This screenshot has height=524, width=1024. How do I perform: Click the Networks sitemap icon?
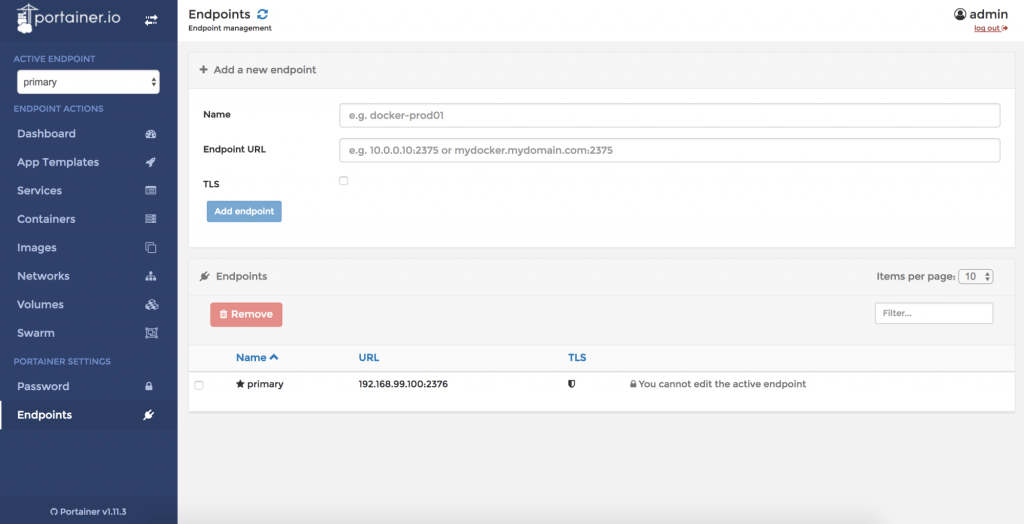tap(151, 276)
